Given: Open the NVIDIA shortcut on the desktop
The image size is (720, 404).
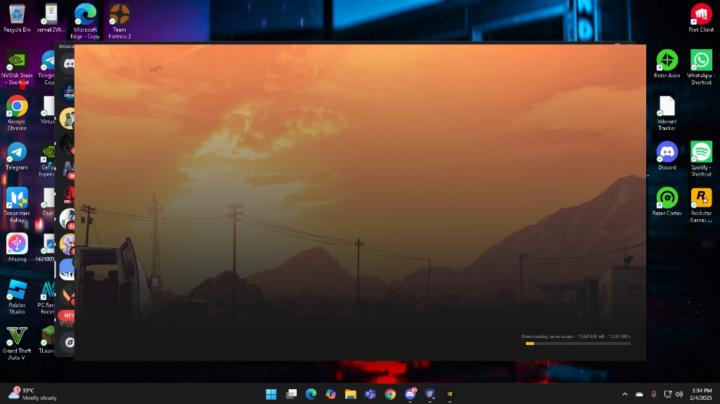Looking at the screenshot, I should point(17,68).
